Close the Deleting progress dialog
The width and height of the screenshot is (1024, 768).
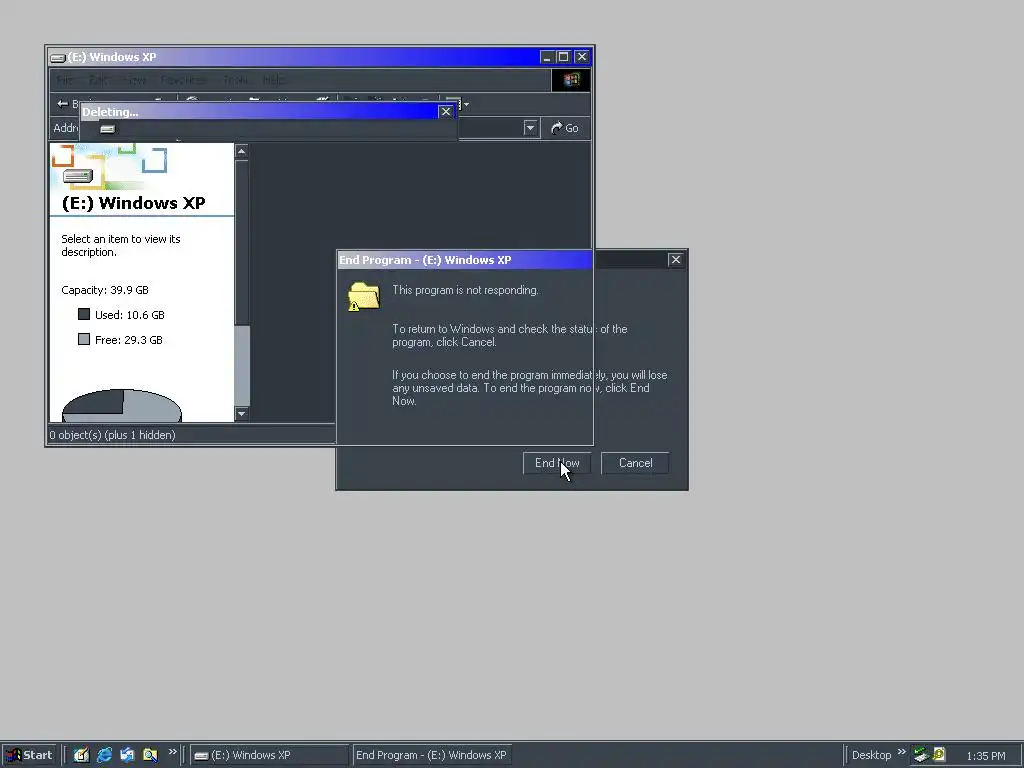tap(446, 112)
